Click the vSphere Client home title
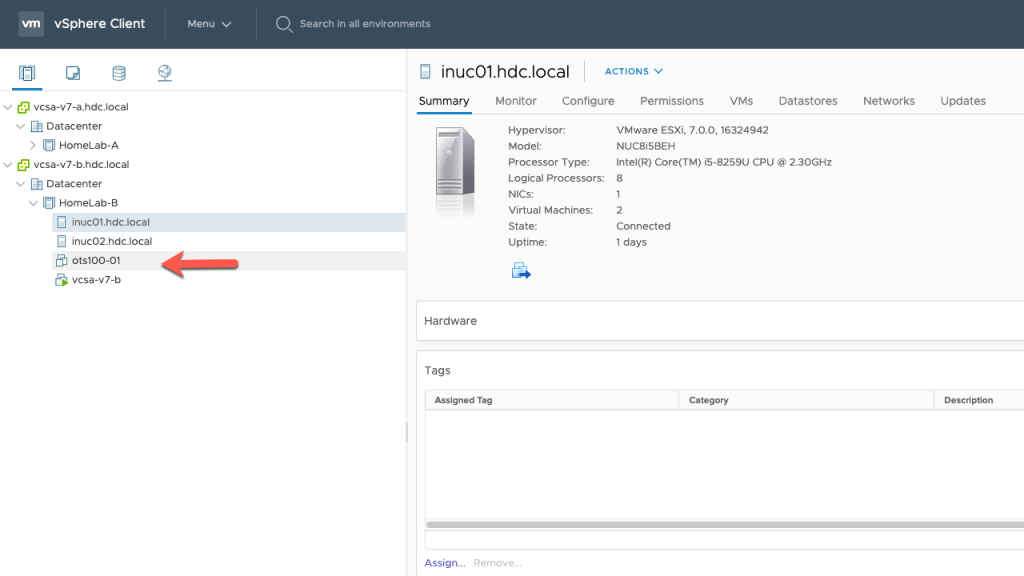 click(99, 24)
